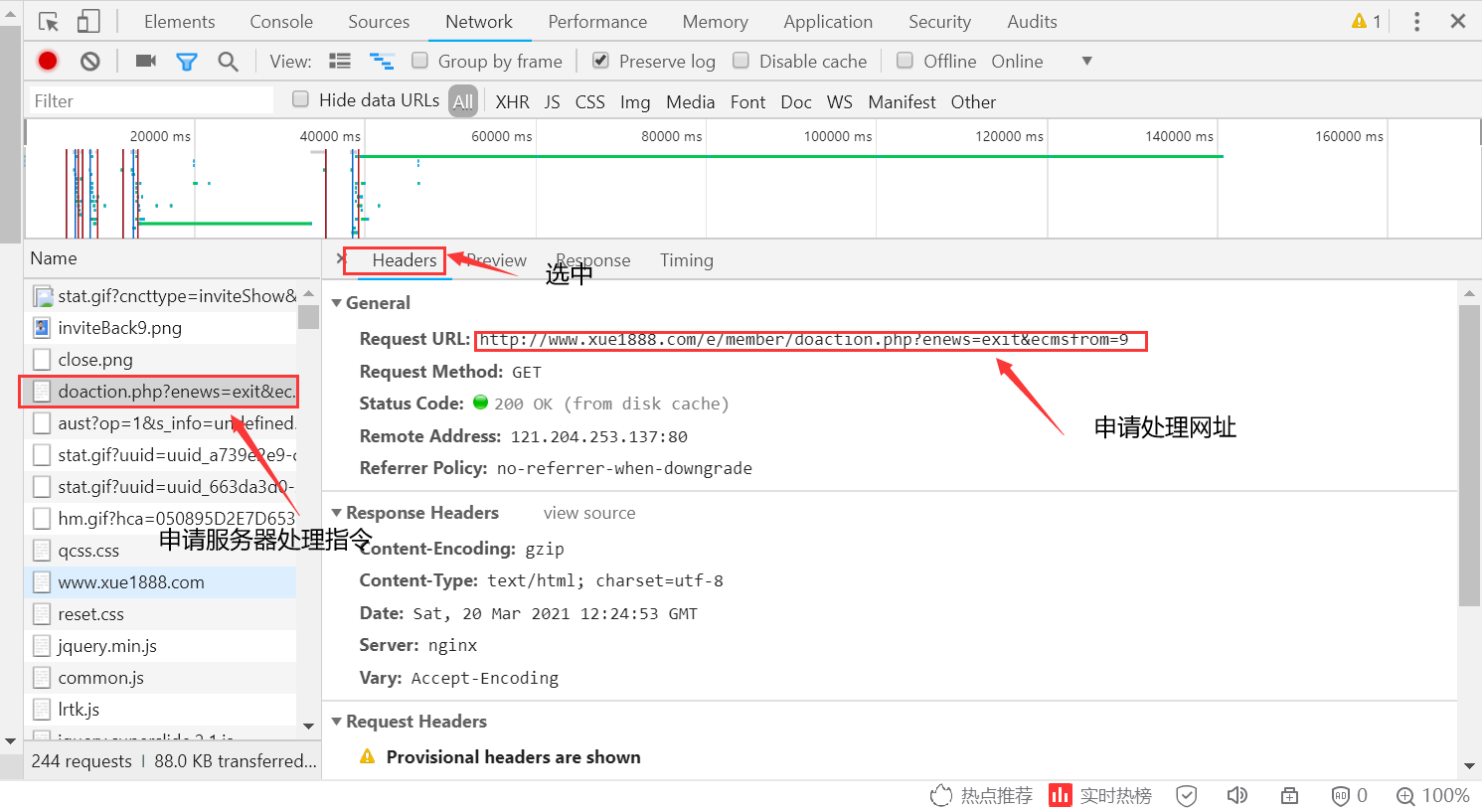
Task: Click the shield security icon in status bar
Action: click(1187, 795)
